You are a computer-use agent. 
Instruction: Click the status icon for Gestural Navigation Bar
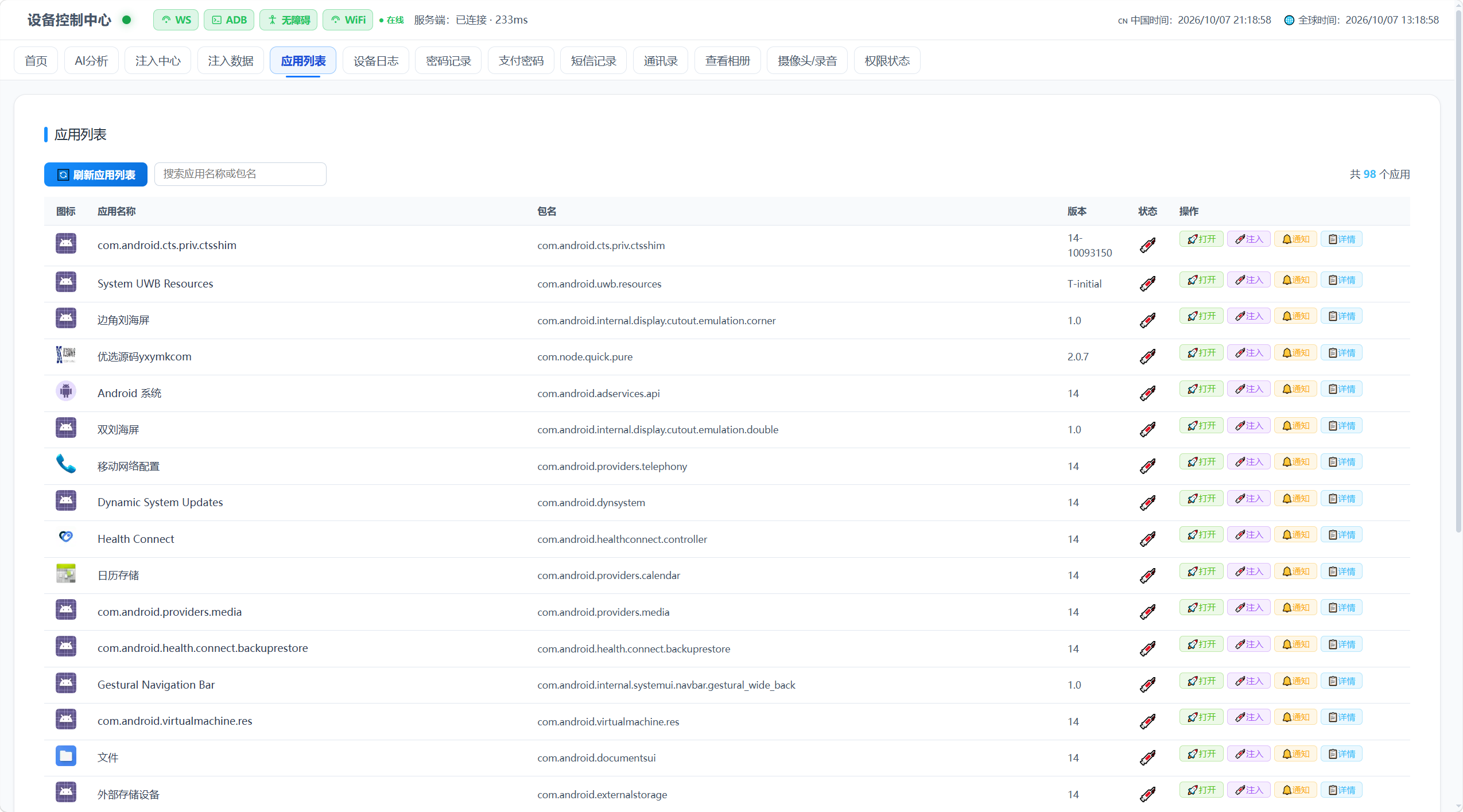point(1147,685)
